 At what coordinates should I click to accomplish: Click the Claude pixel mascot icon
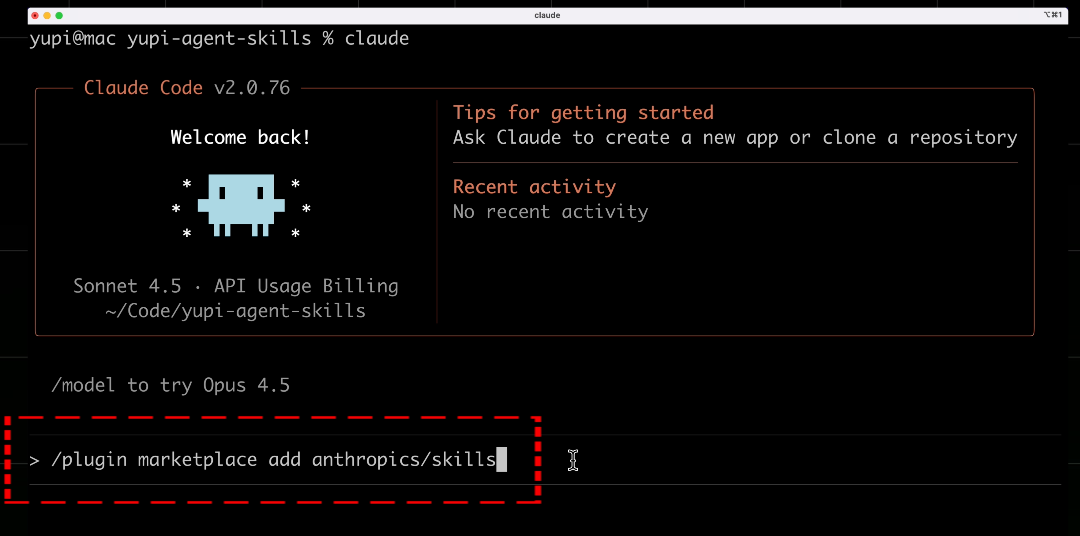click(x=240, y=205)
